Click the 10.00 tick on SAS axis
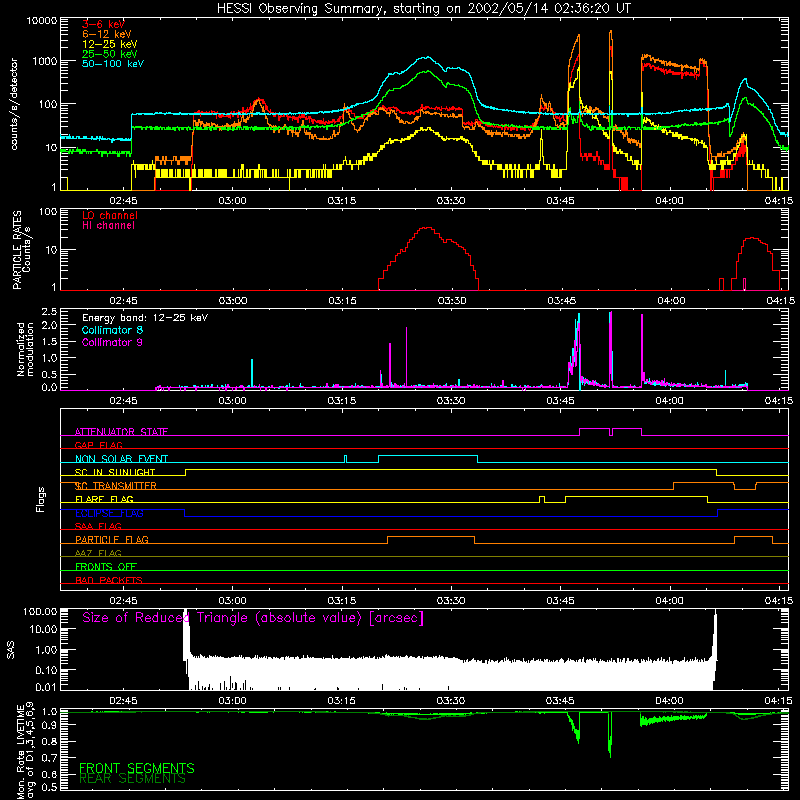The height and width of the screenshot is (800, 800). point(43,629)
